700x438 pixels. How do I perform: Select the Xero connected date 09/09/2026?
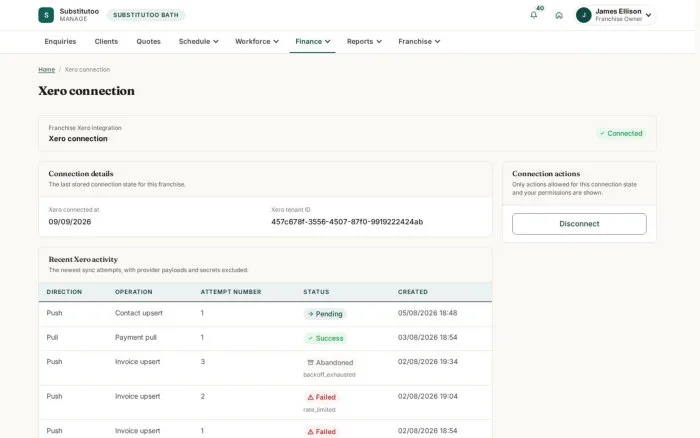tap(70, 222)
